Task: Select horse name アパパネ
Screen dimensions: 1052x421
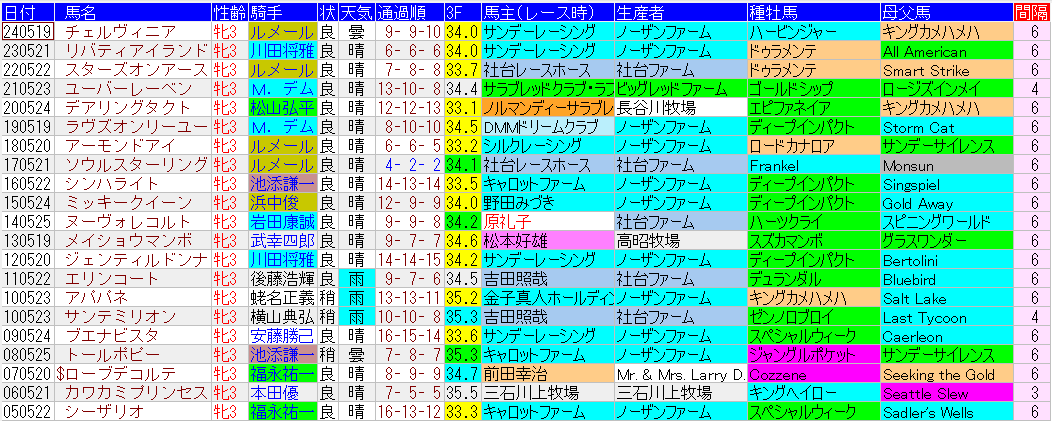Action: pyautogui.click(x=95, y=298)
